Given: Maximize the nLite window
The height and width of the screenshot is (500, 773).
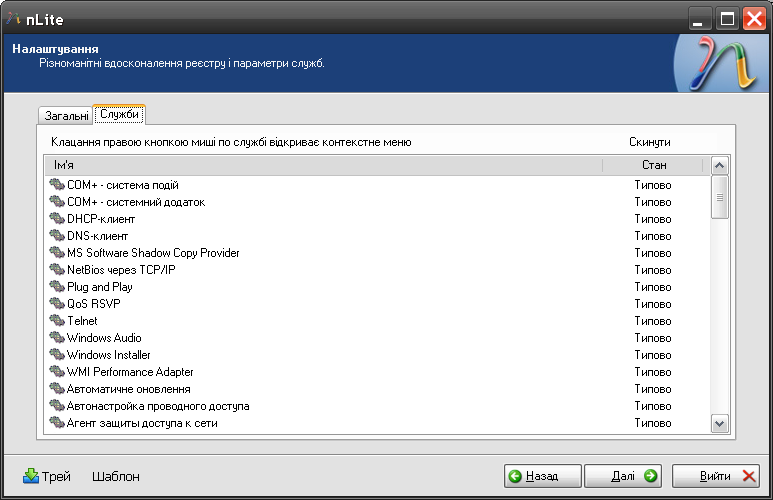Looking at the screenshot, I should click(x=727, y=19).
